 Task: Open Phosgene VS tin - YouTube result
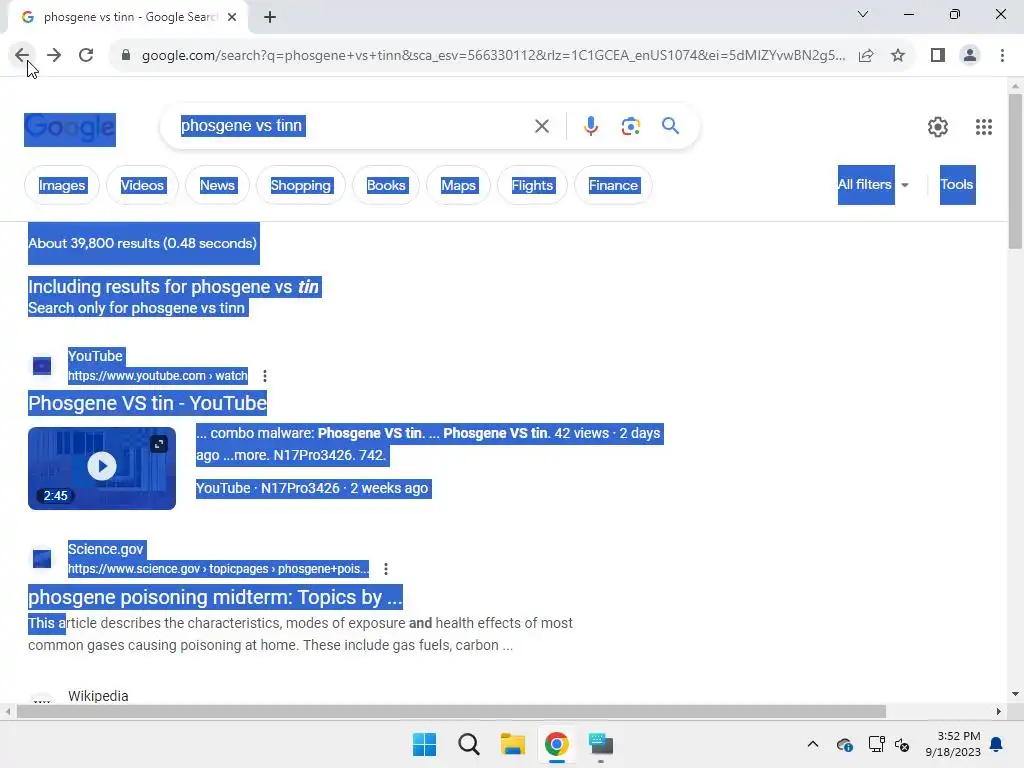pos(148,404)
